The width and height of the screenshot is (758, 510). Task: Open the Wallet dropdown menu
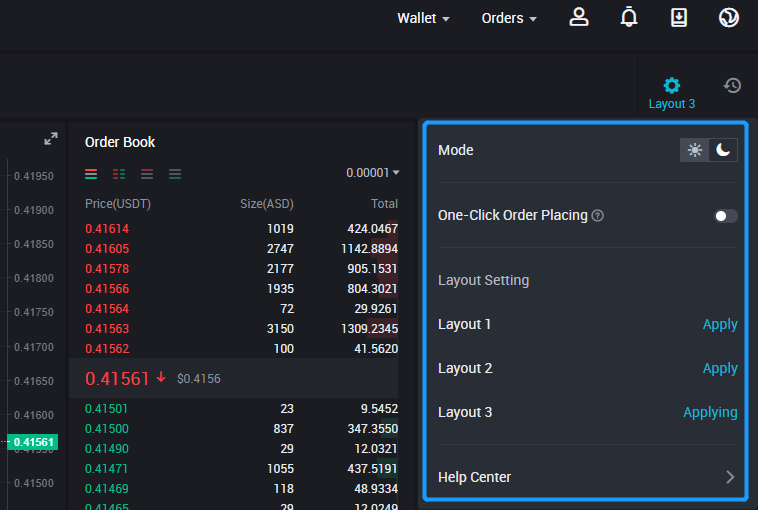423,18
